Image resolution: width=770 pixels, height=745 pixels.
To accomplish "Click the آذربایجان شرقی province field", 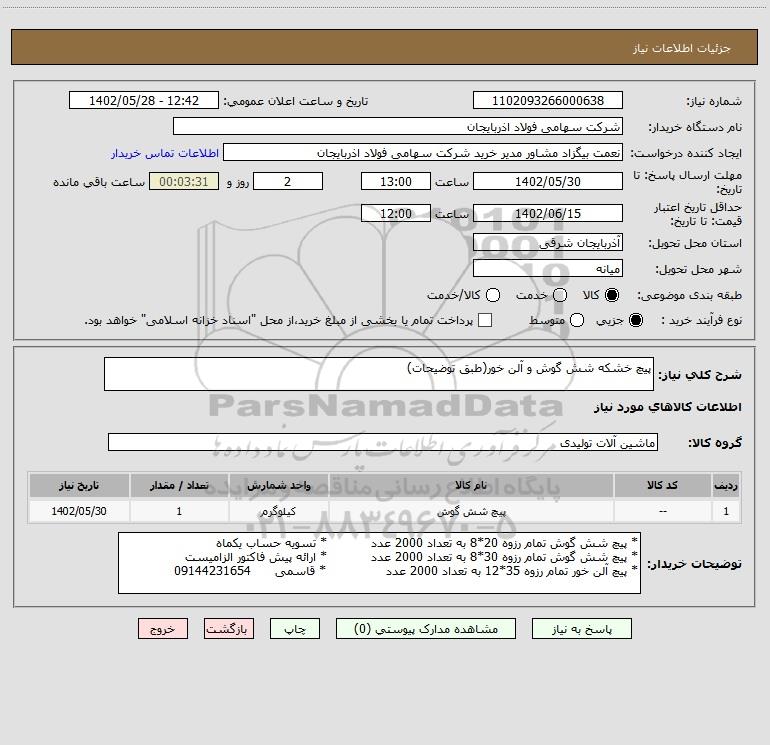I will (x=548, y=242).
